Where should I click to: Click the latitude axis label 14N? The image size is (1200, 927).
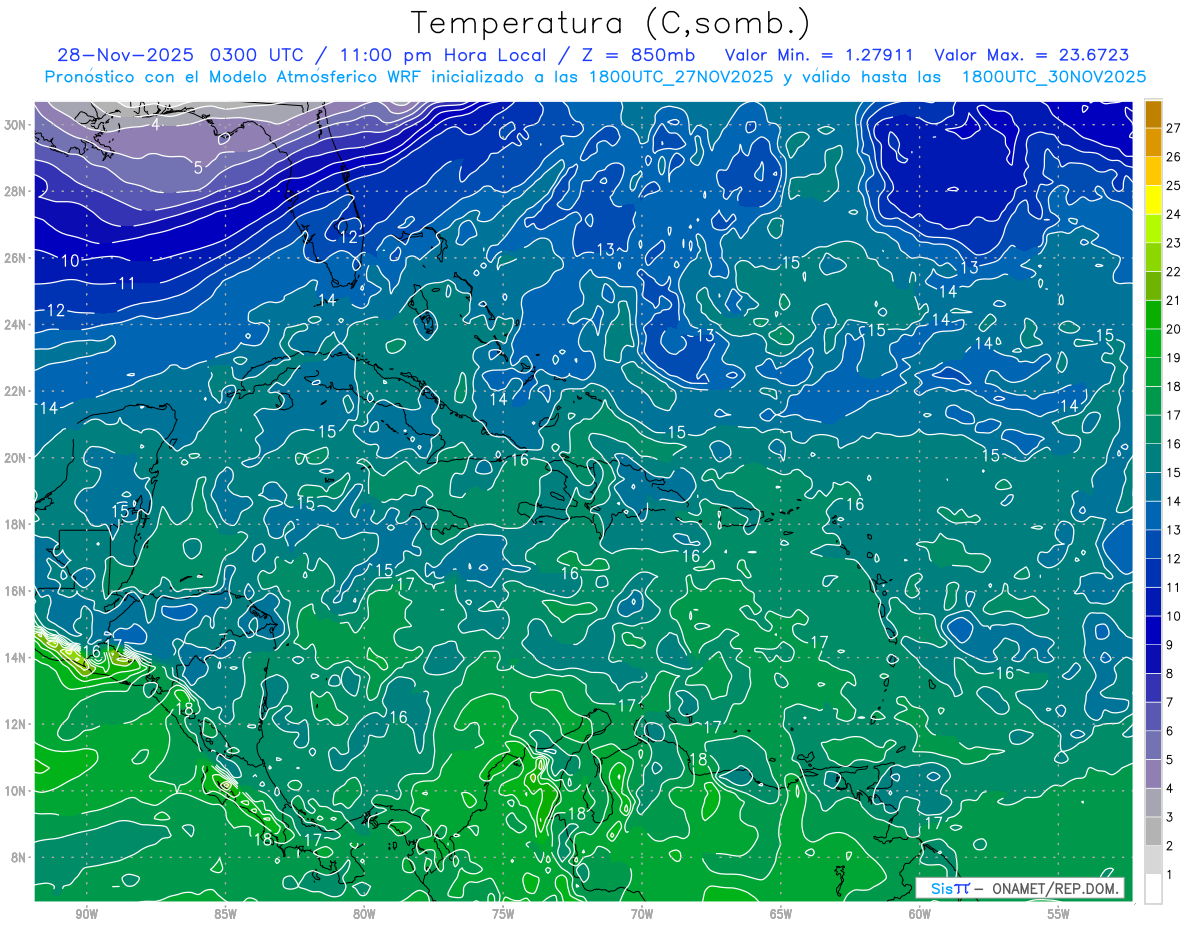15,658
